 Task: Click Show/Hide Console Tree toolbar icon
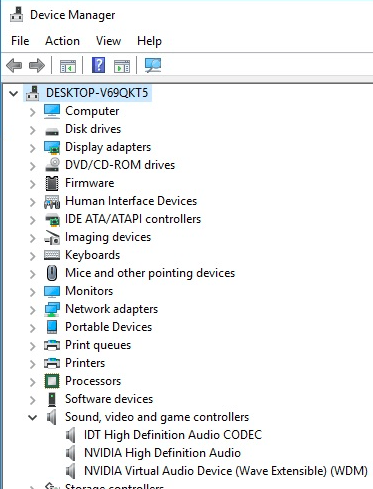click(x=68, y=66)
